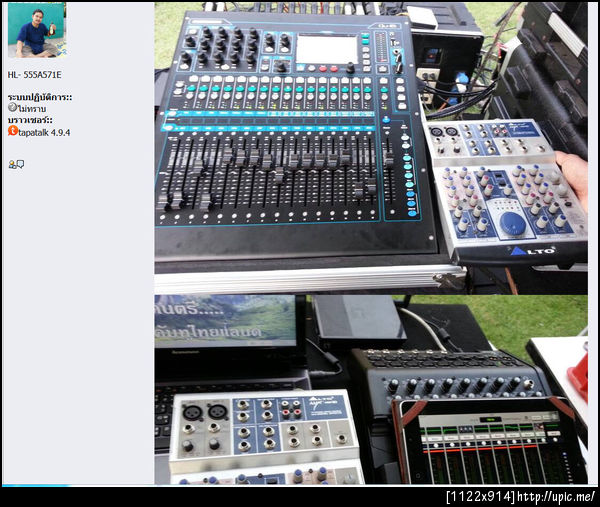Image resolution: width=600 pixels, height=507 pixels.
Task: Click the HL- 5SSA571E call sign text
Action: [x=34, y=75]
